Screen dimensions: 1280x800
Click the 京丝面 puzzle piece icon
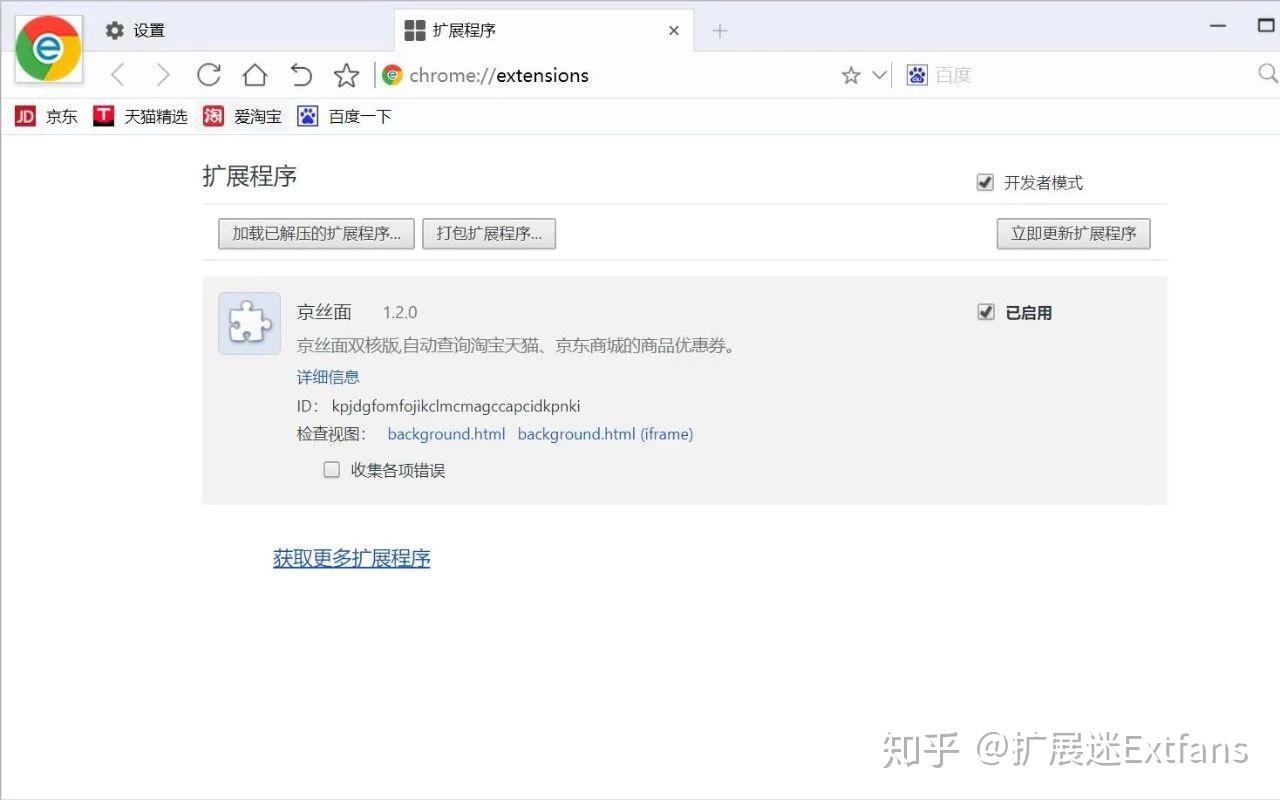click(x=249, y=323)
